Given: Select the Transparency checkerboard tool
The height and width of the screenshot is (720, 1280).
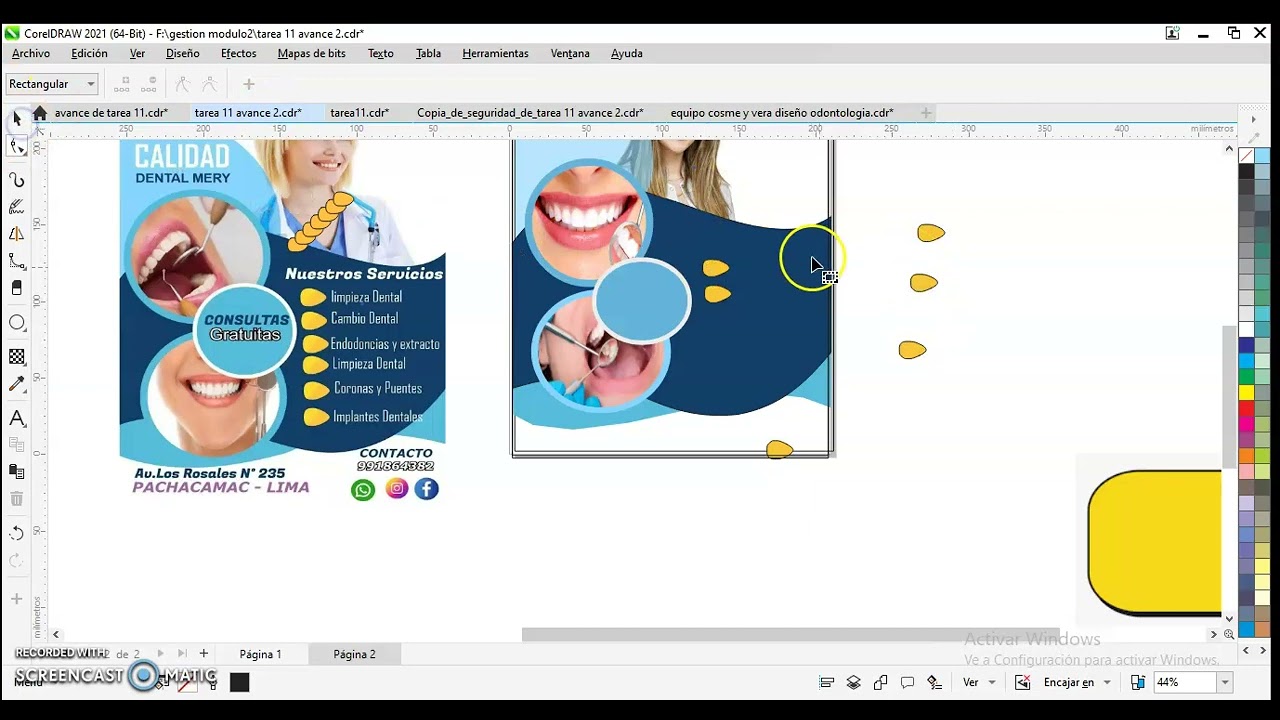Looking at the screenshot, I should [16, 356].
